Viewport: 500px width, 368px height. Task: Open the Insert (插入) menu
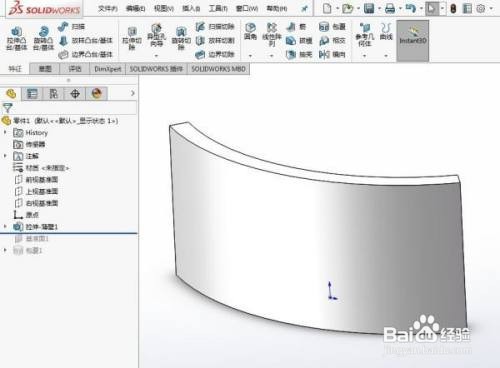[191, 9]
